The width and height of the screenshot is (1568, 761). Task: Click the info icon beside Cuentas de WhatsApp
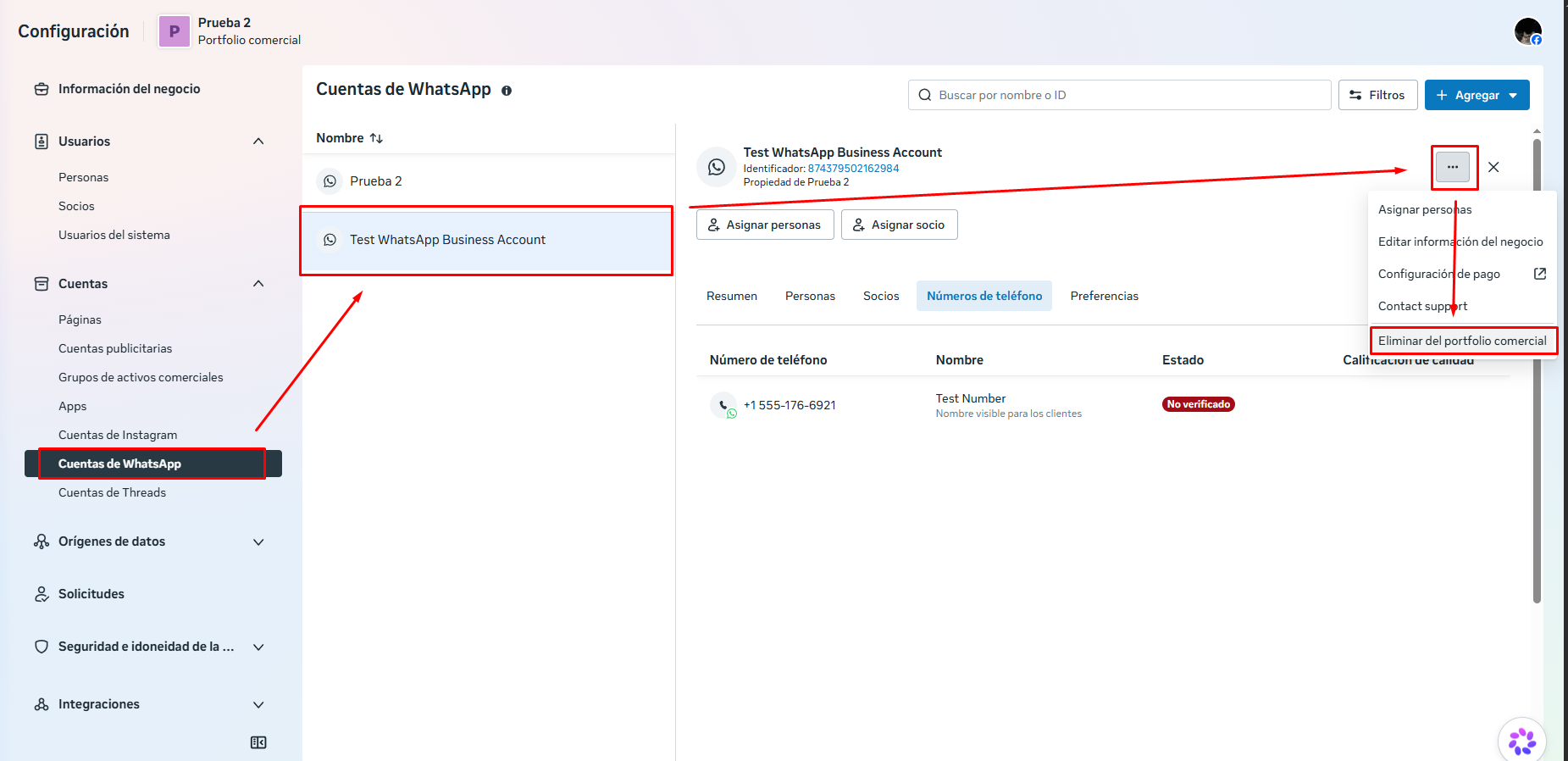[x=507, y=91]
